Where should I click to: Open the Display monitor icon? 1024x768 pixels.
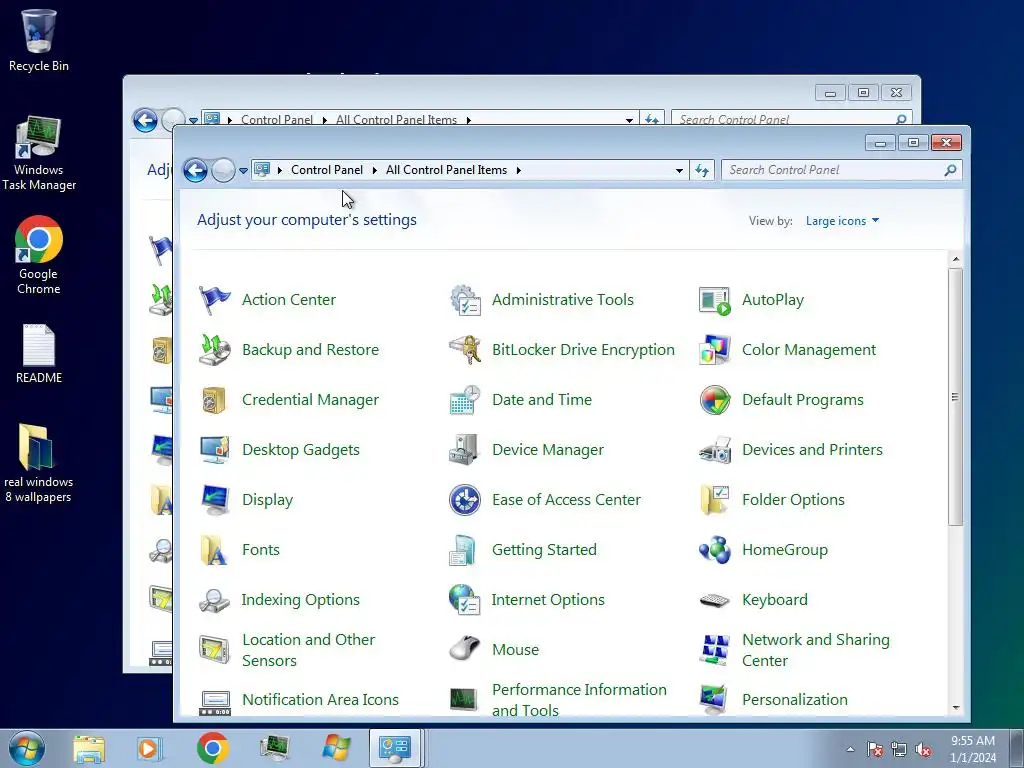[x=214, y=500]
